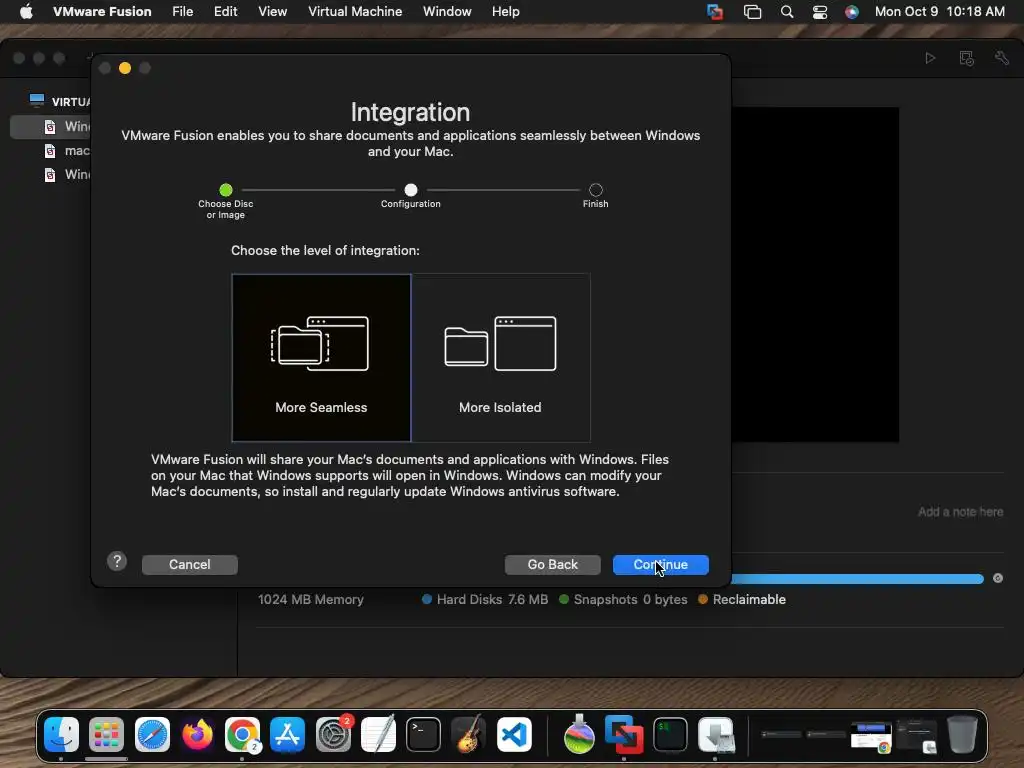The image size is (1024, 768).
Task: Select the mac VM in library sidebar
Action: [x=50, y=151]
